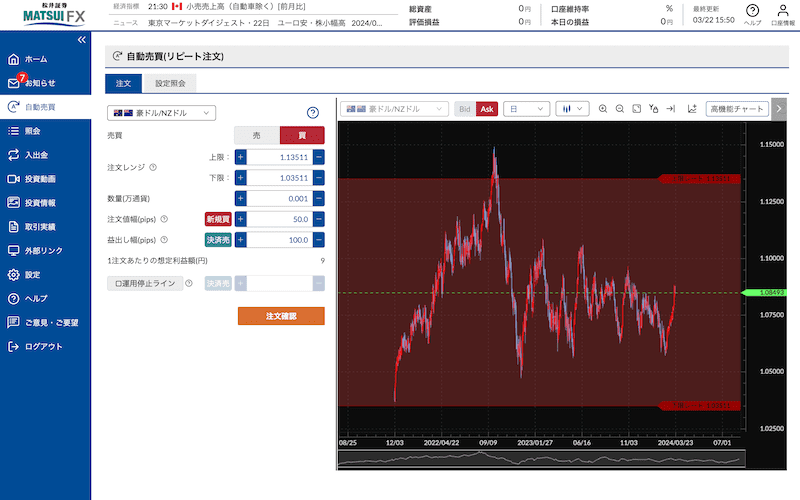This screenshot has width=800, height=500.
Task: Click the news headline 東京マーケットダイジェスト
Action: coord(265,23)
